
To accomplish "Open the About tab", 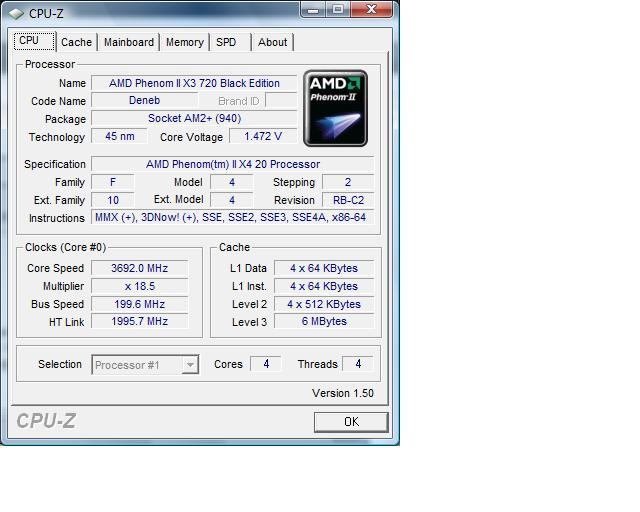I will [272, 42].
